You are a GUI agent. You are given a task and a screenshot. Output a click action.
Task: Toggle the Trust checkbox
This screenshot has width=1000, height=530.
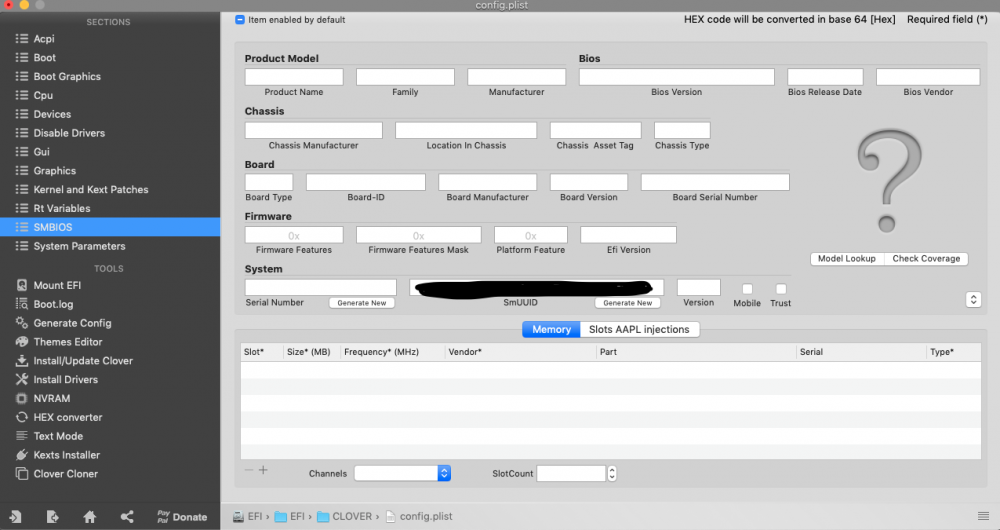781,289
